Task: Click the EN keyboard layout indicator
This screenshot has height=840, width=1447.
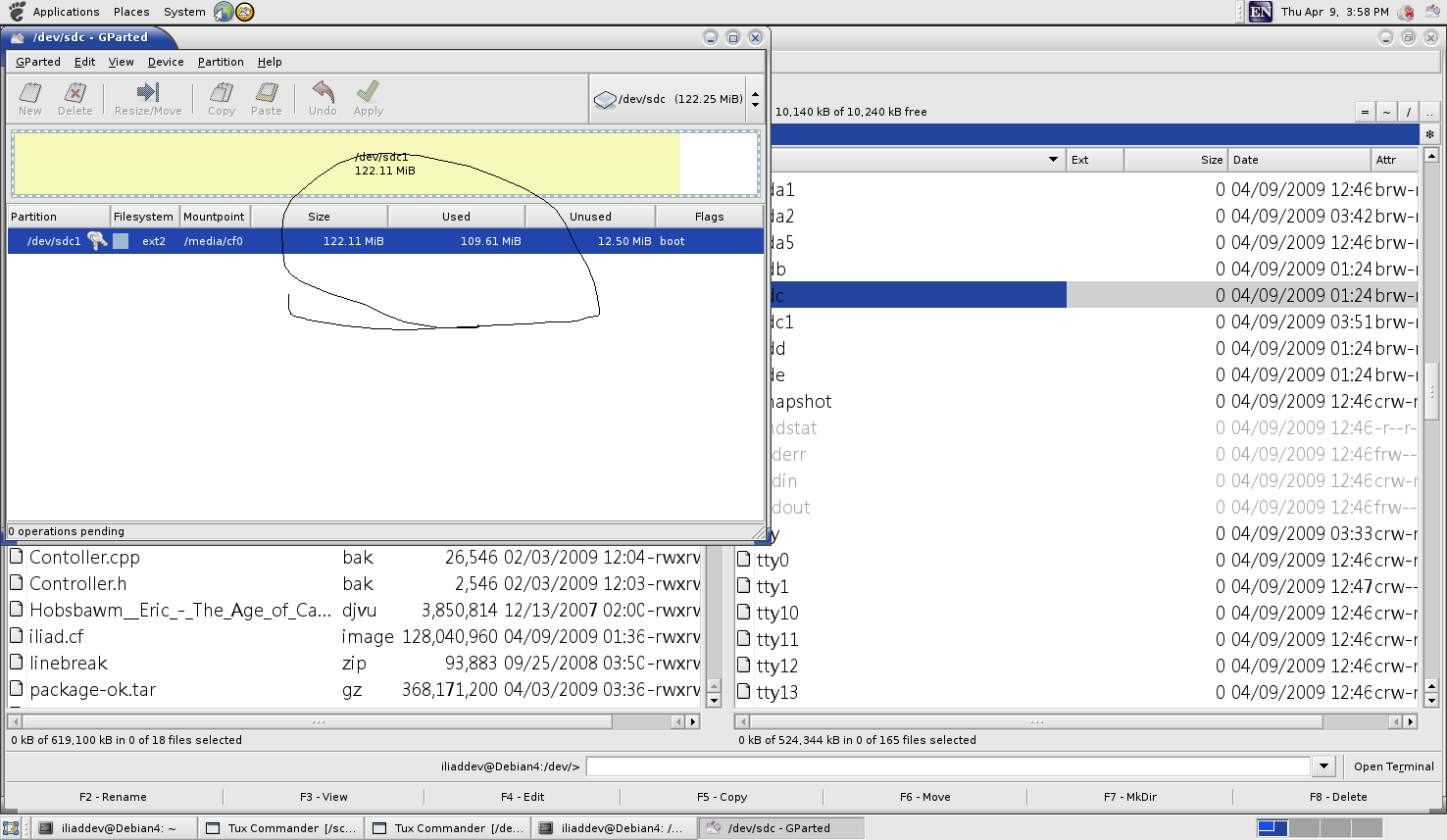Action: pyautogui.click(x=1261, y=12)
